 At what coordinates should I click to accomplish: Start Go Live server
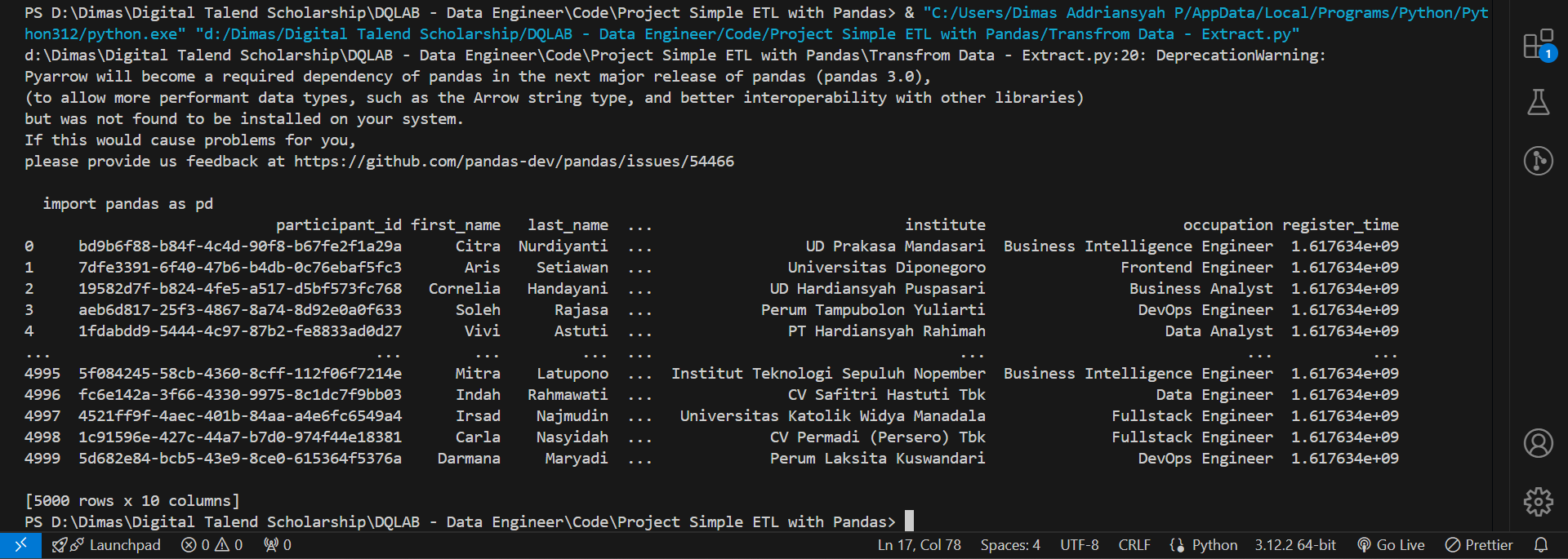(1391, 545)
